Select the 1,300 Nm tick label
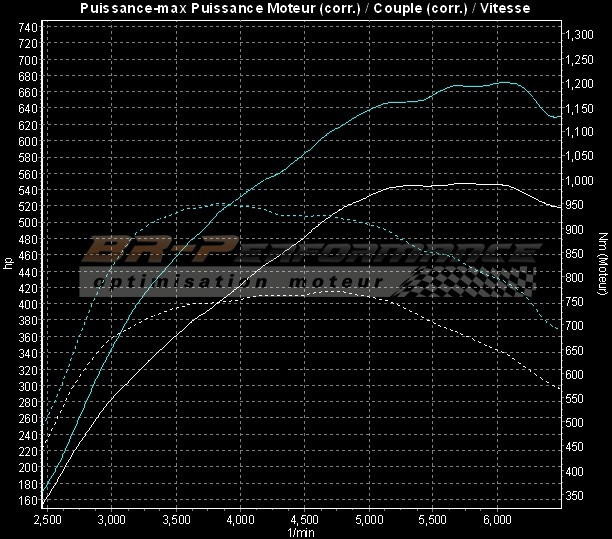Screen dimensions: 612x539 coord(579,35)
